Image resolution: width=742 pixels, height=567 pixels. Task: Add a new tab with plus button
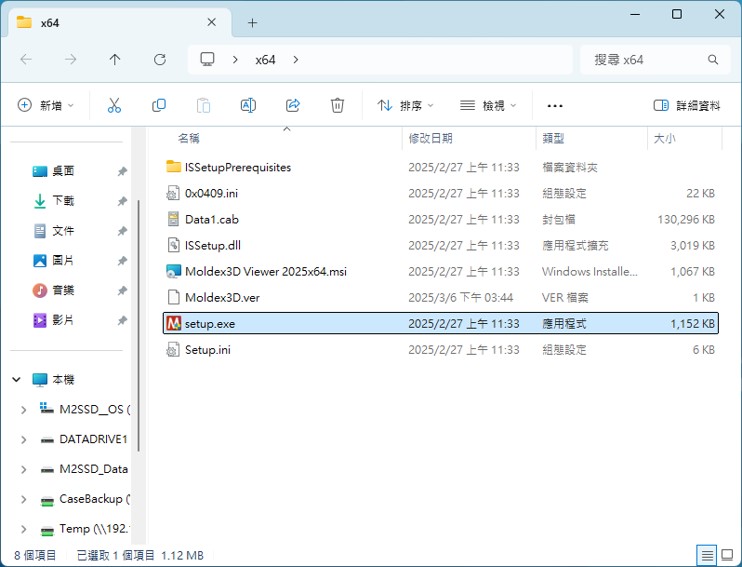(253, 23)
